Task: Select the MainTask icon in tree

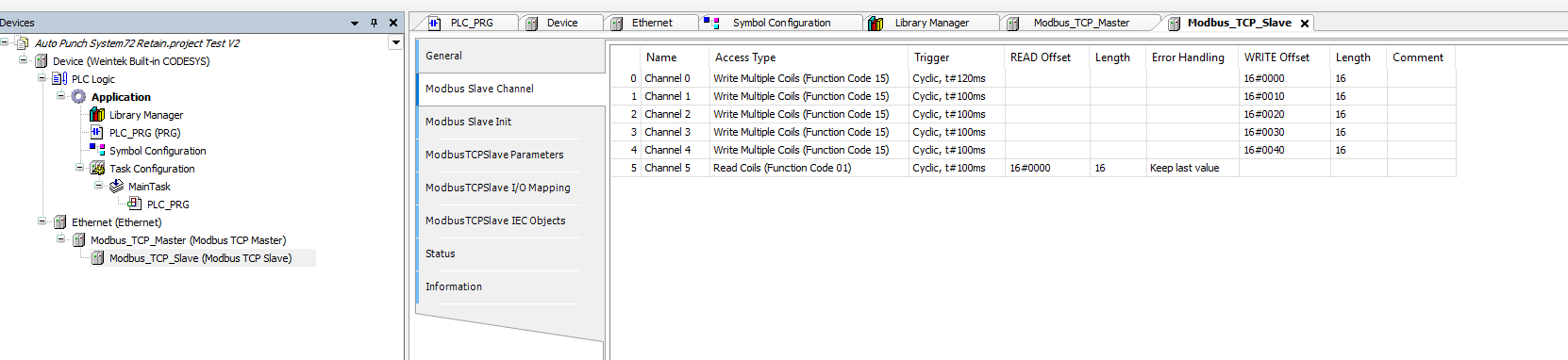Action: [x=116, y=187]
